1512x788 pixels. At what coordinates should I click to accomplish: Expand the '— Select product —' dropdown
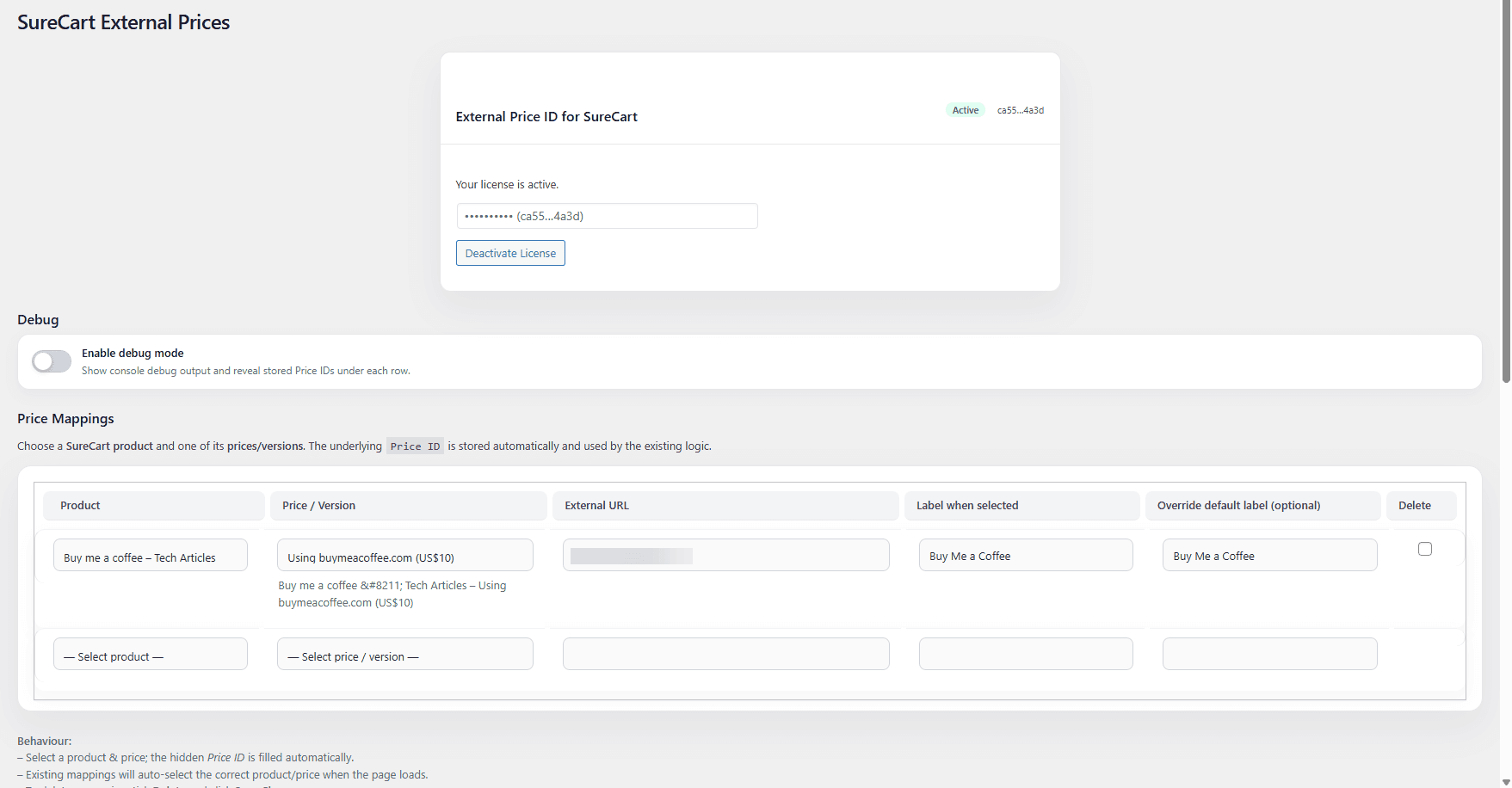tap(151, 655)
